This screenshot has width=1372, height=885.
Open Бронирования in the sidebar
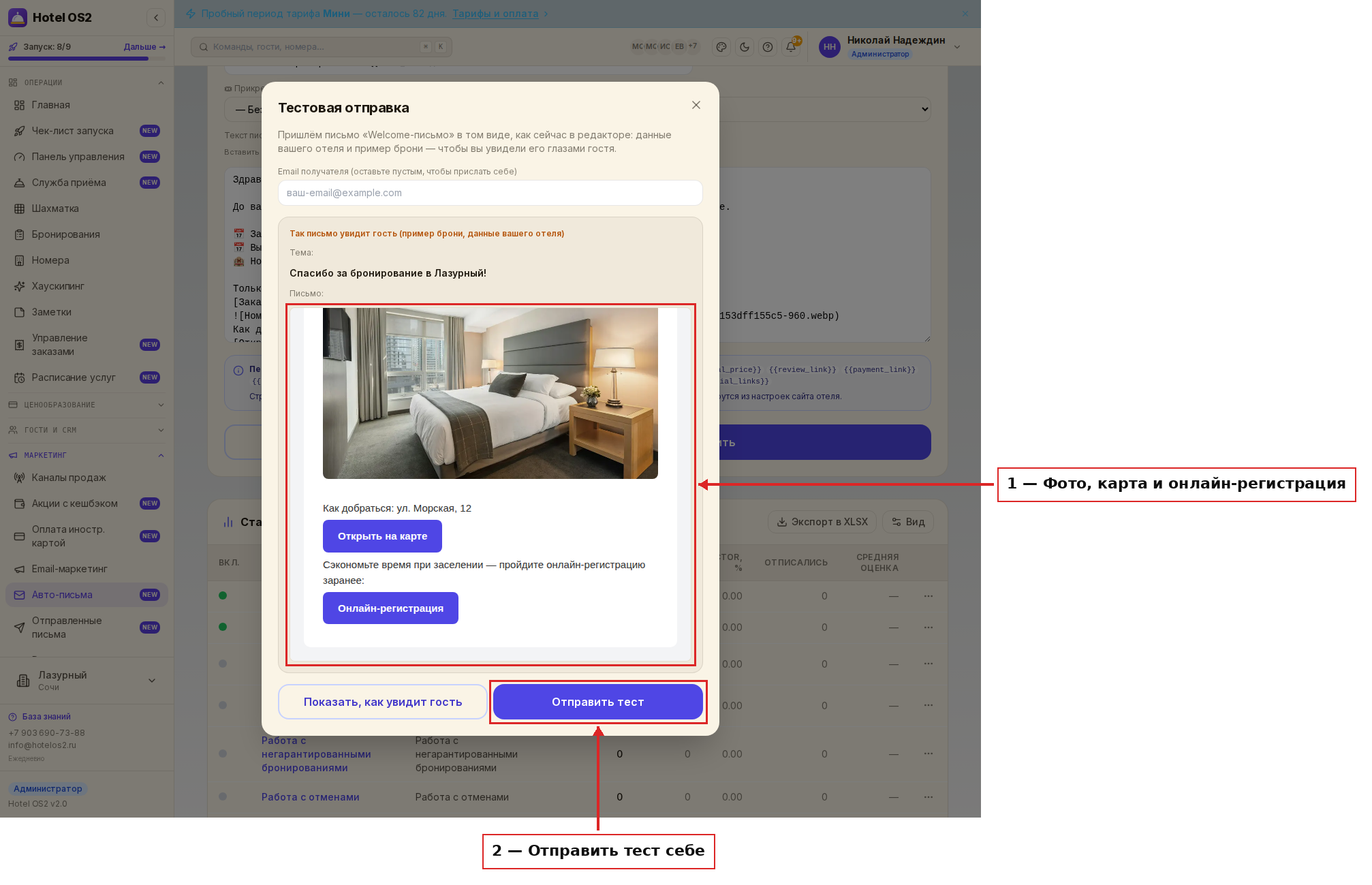tap(87, 234)
